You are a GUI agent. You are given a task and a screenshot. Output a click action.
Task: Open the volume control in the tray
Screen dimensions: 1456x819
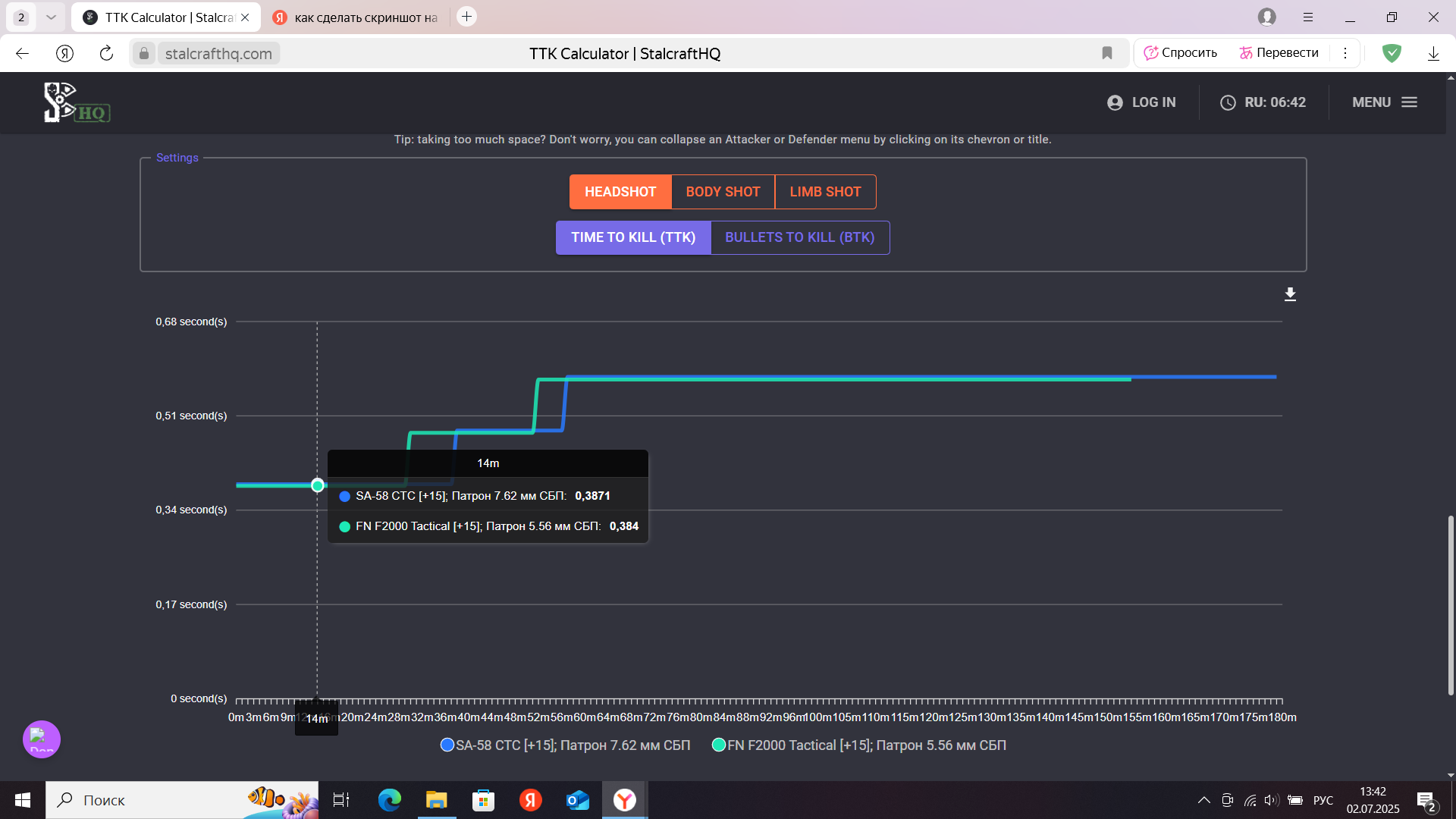click(x=1272, y=800)
